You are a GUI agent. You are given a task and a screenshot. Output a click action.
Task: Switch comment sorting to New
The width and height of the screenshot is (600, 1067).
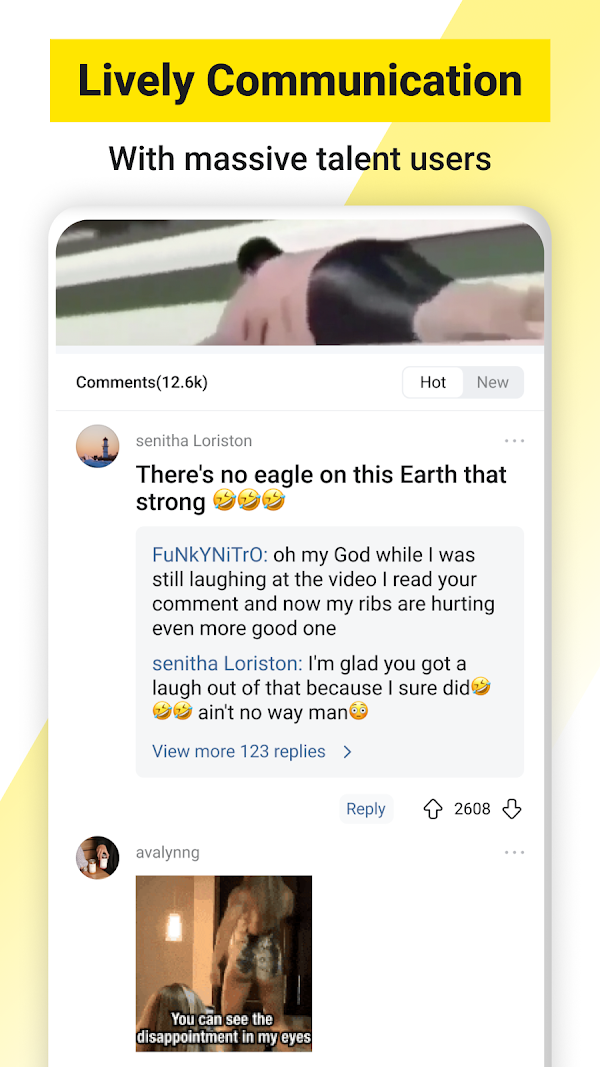(493, 382)
